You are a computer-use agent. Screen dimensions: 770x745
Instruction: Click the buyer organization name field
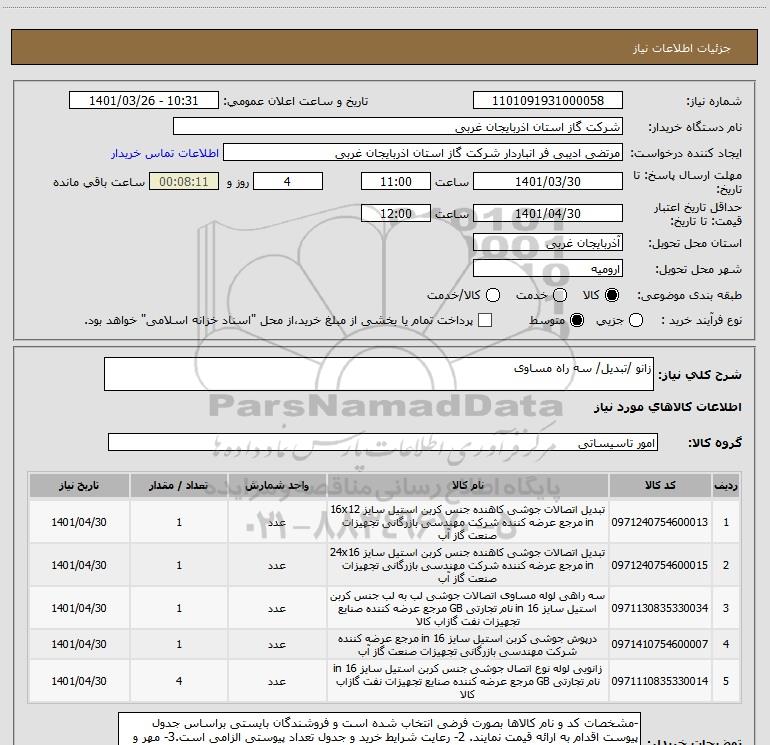point(398,127)
